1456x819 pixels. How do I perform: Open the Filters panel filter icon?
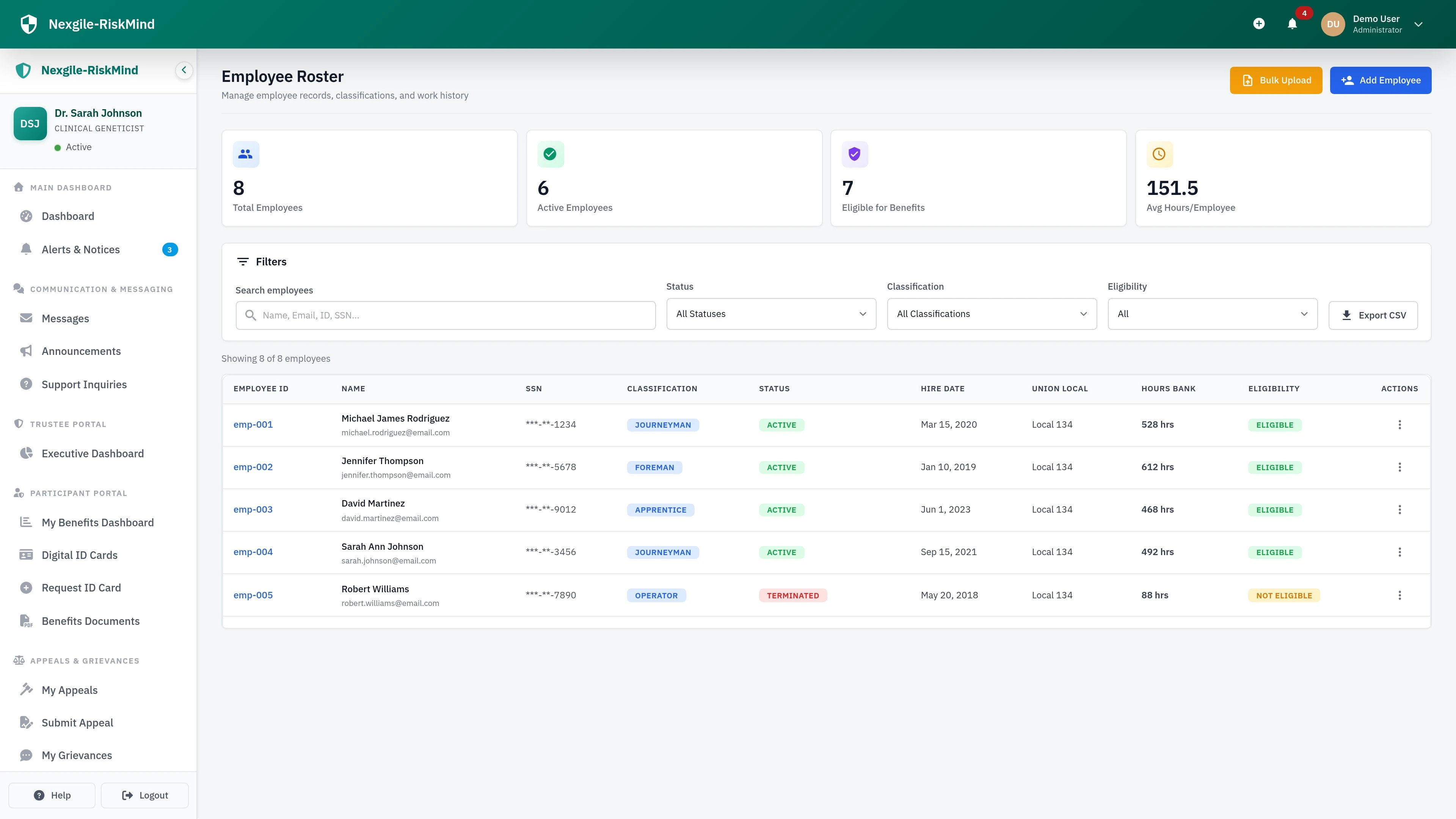click(243, 261)
